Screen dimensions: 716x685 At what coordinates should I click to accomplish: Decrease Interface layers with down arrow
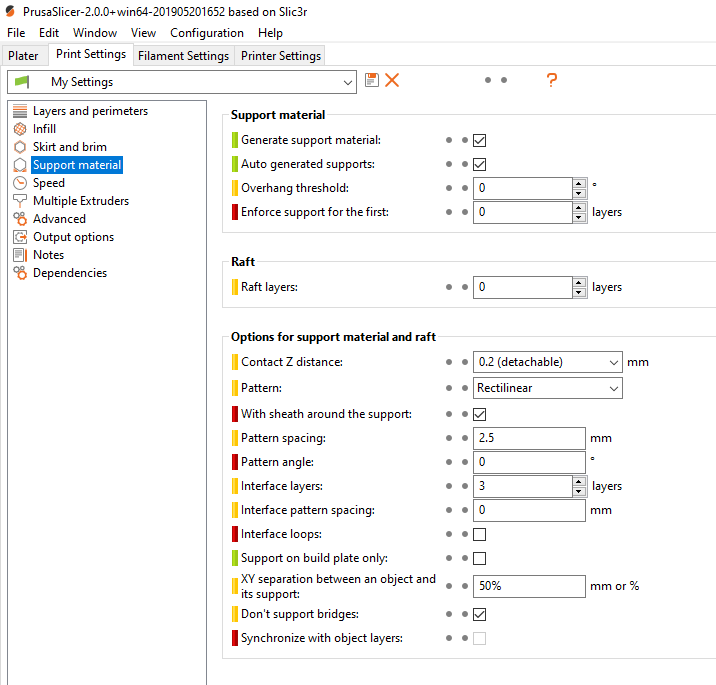[579, 491]
